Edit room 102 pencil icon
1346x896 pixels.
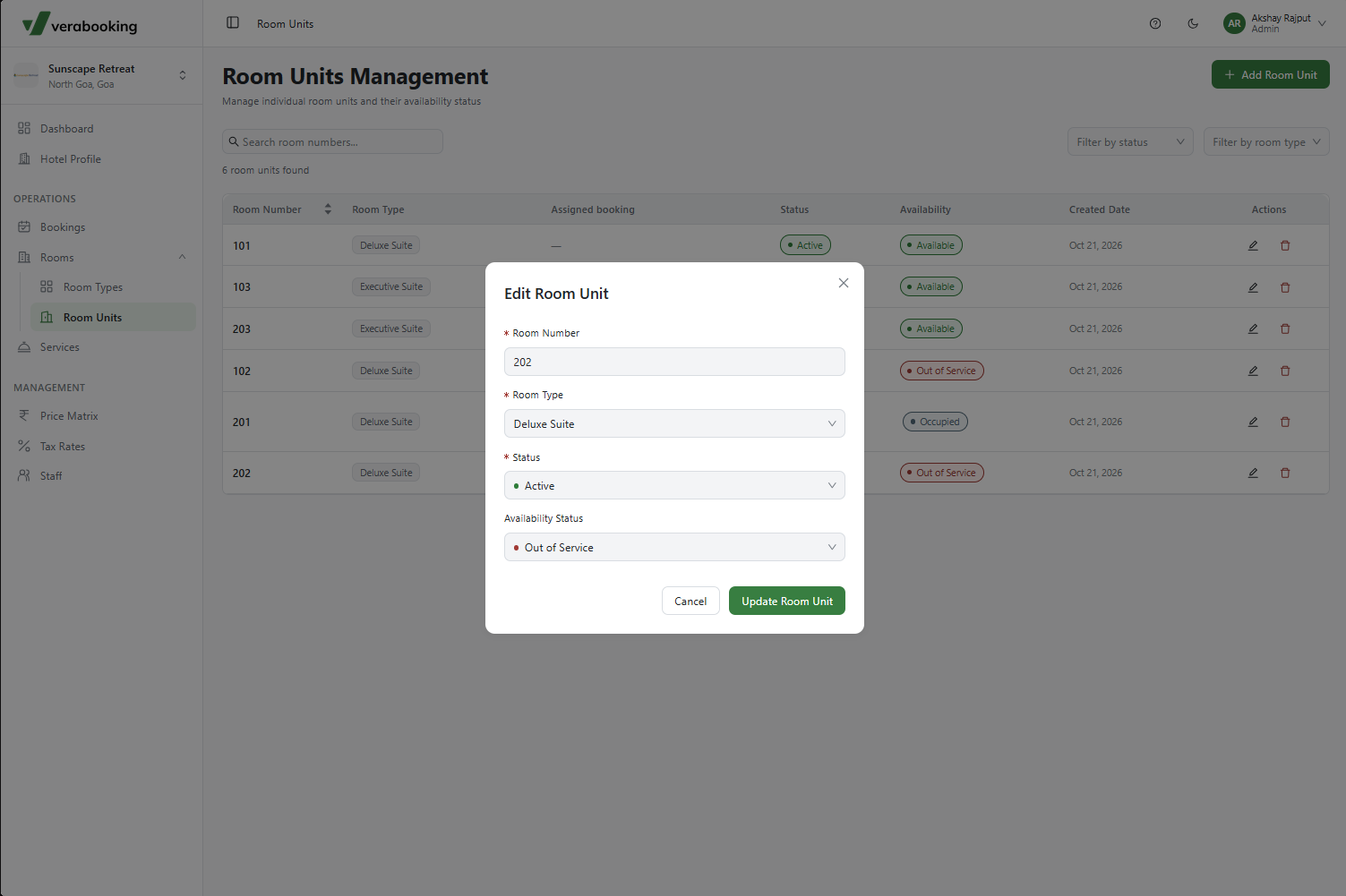(x=1253, y=371)
